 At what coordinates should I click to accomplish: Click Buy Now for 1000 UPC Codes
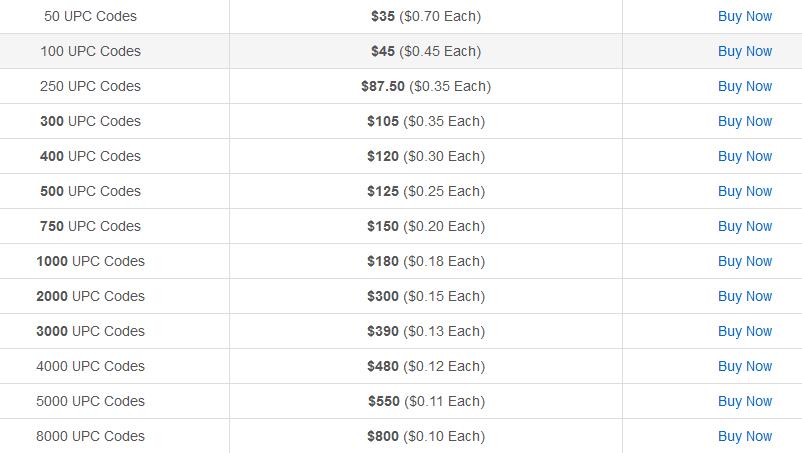coord(745,261)
